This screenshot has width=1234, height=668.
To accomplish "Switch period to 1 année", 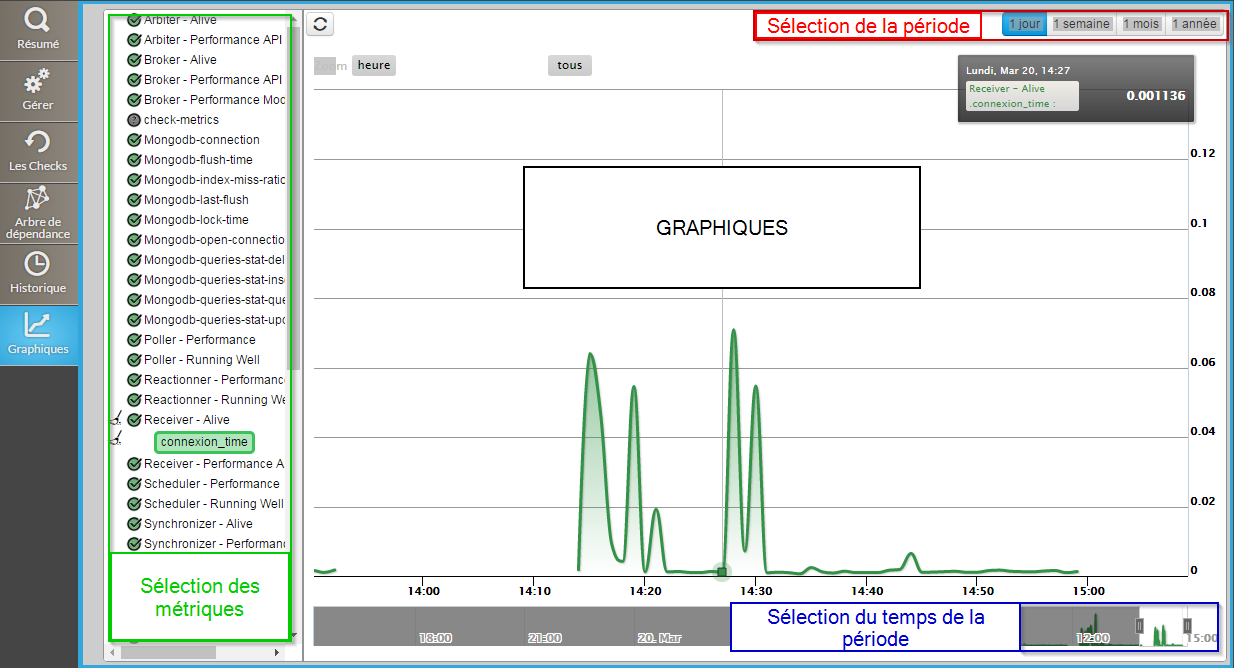I will click(x=1194, y=24).
